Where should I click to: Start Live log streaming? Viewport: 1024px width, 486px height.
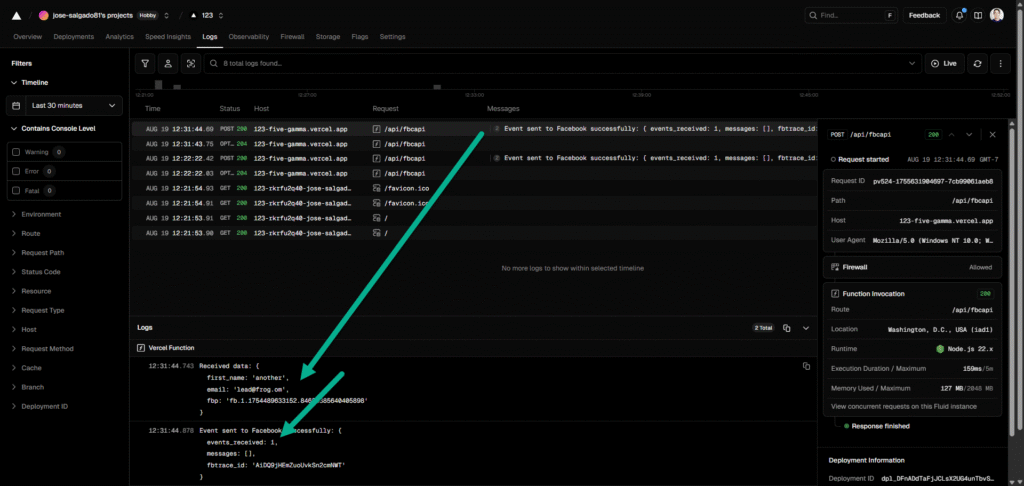point(943,63)
